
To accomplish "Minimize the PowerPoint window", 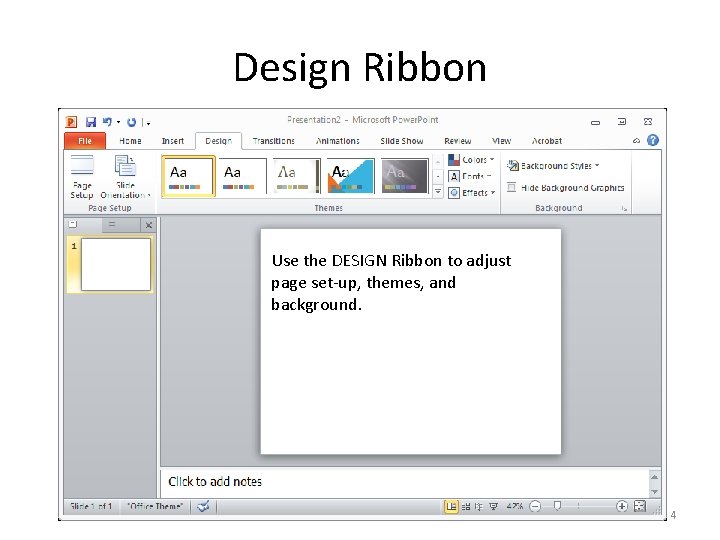I will (596, 122).
